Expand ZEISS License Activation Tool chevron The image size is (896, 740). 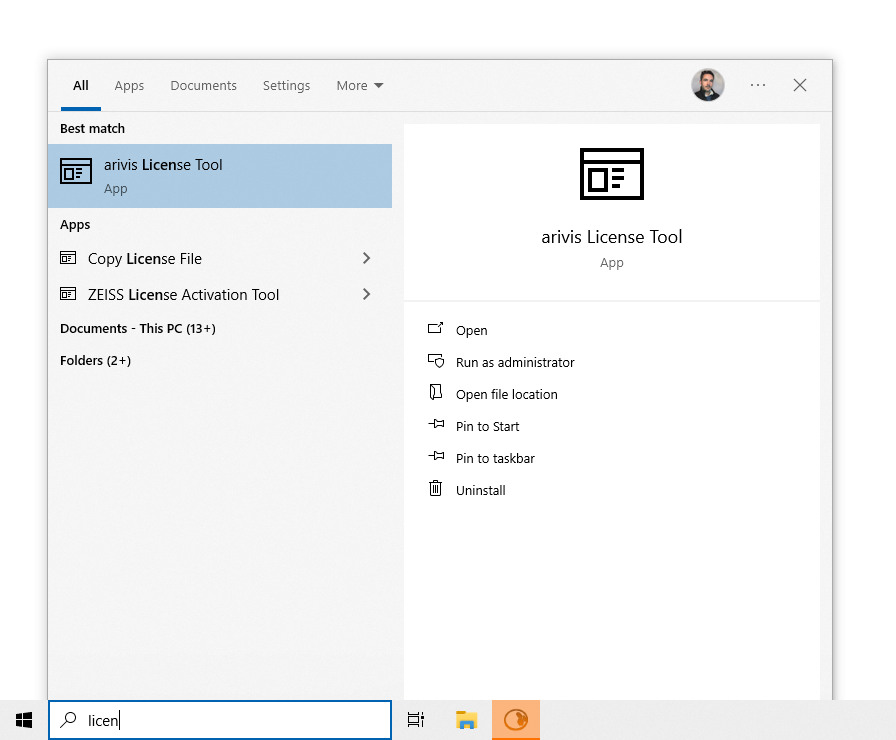366,294
